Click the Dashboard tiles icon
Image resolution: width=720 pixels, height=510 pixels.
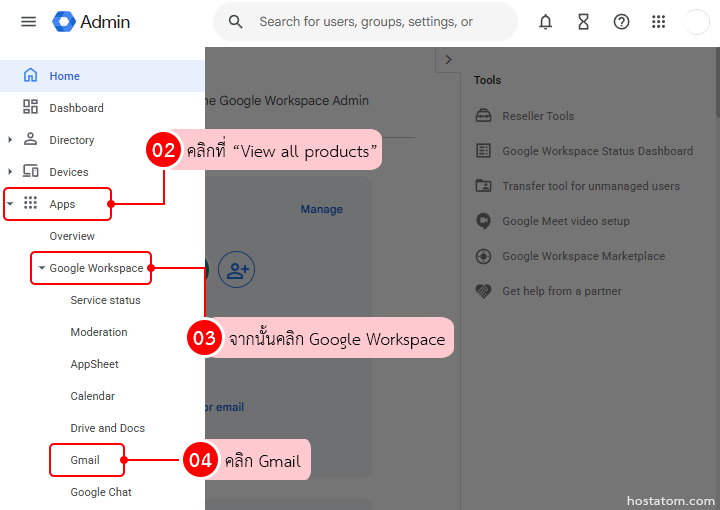(x=30, y=107)
